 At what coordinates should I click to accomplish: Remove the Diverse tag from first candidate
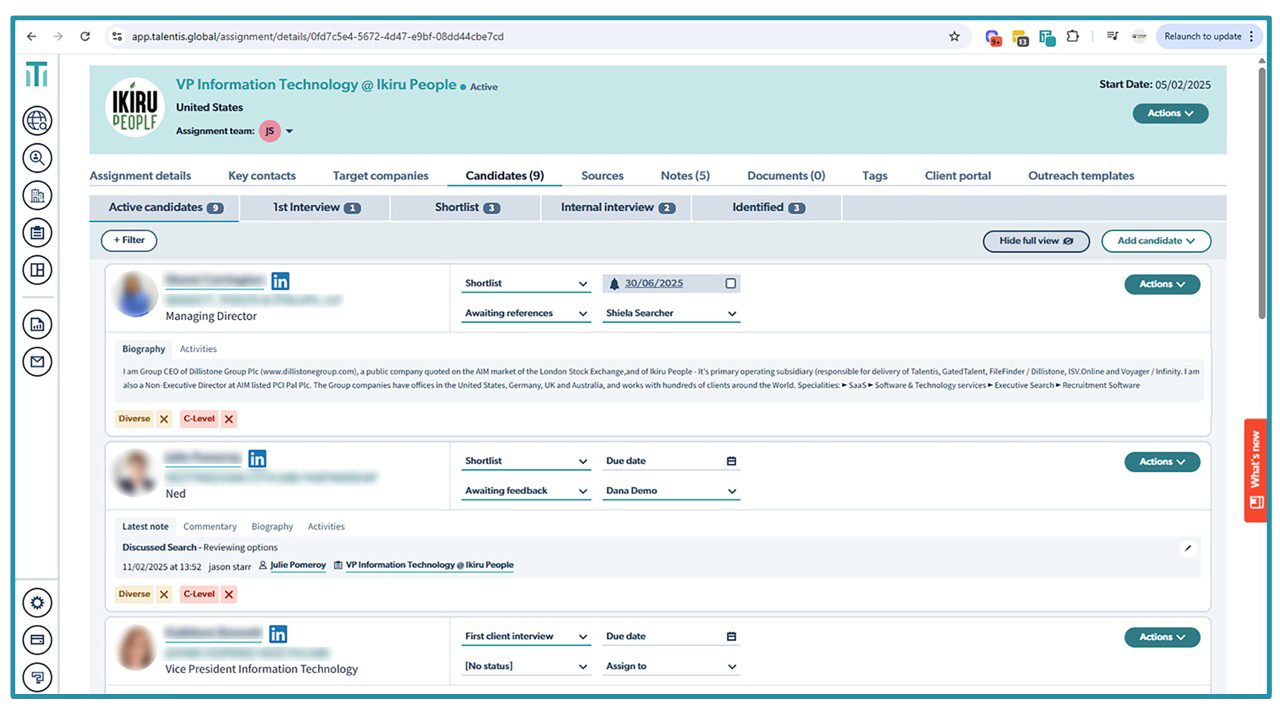pos(164,419)
